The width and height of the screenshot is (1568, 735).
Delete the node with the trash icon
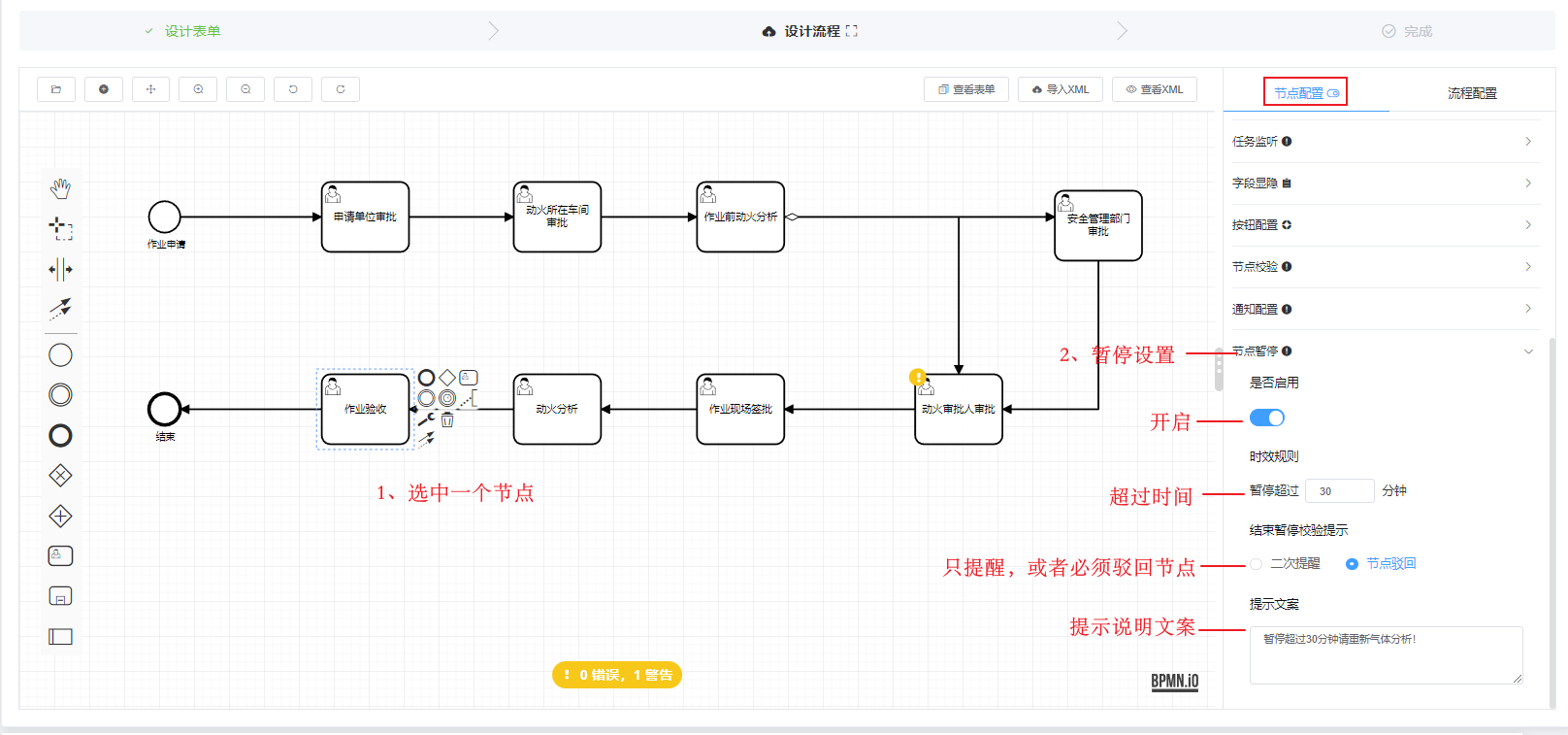coord(447,419)
